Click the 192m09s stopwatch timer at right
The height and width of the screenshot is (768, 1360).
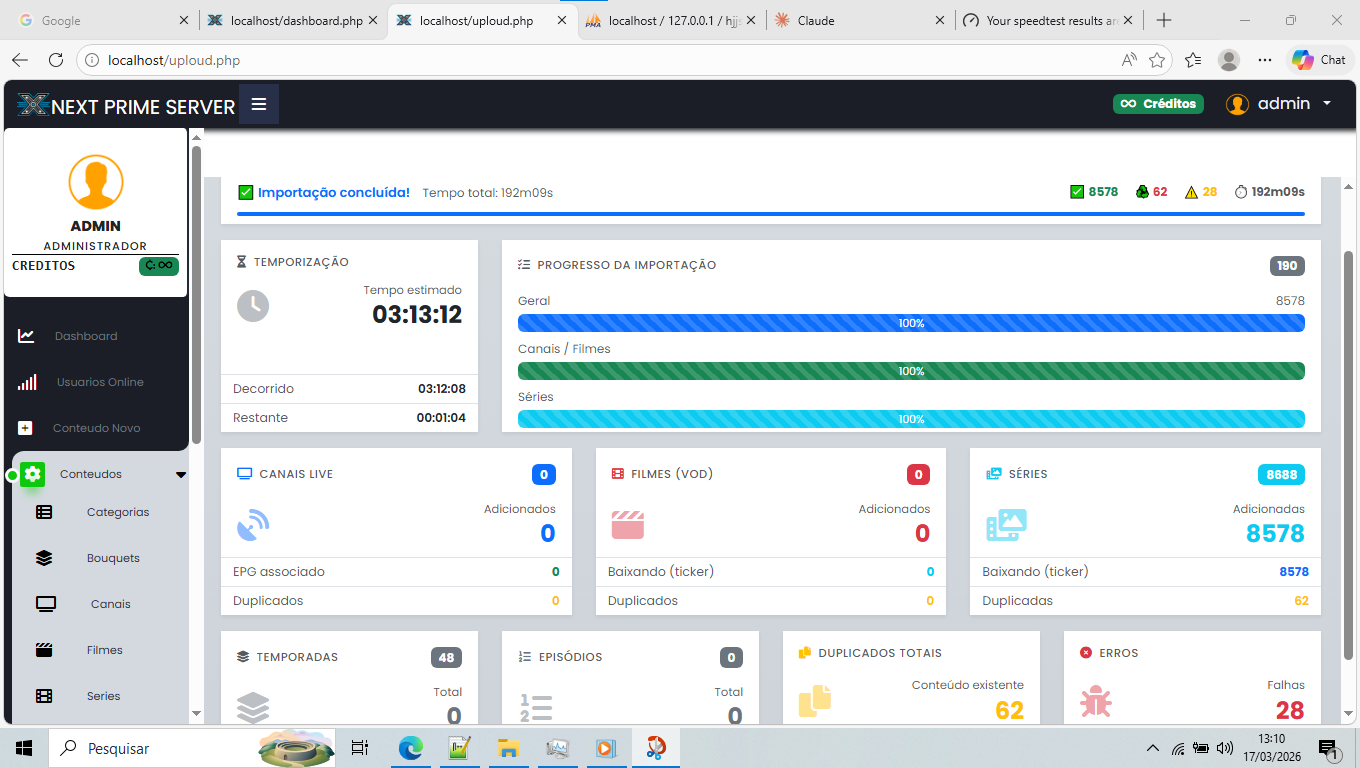1270,192
